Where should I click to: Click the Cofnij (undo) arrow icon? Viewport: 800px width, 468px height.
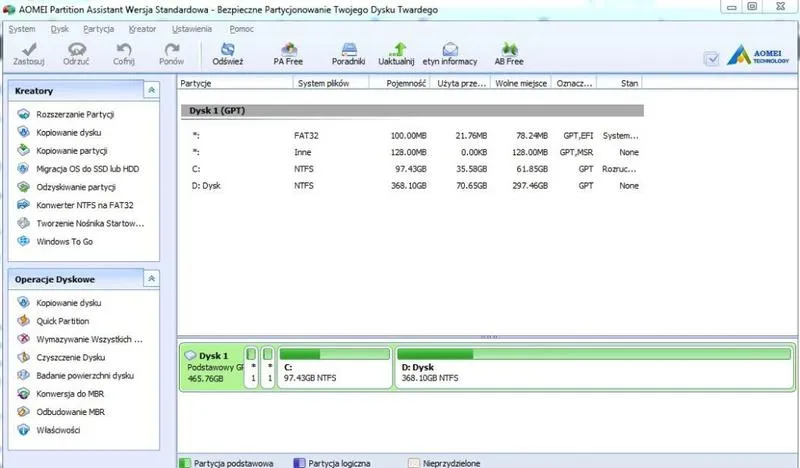[123, 49]
